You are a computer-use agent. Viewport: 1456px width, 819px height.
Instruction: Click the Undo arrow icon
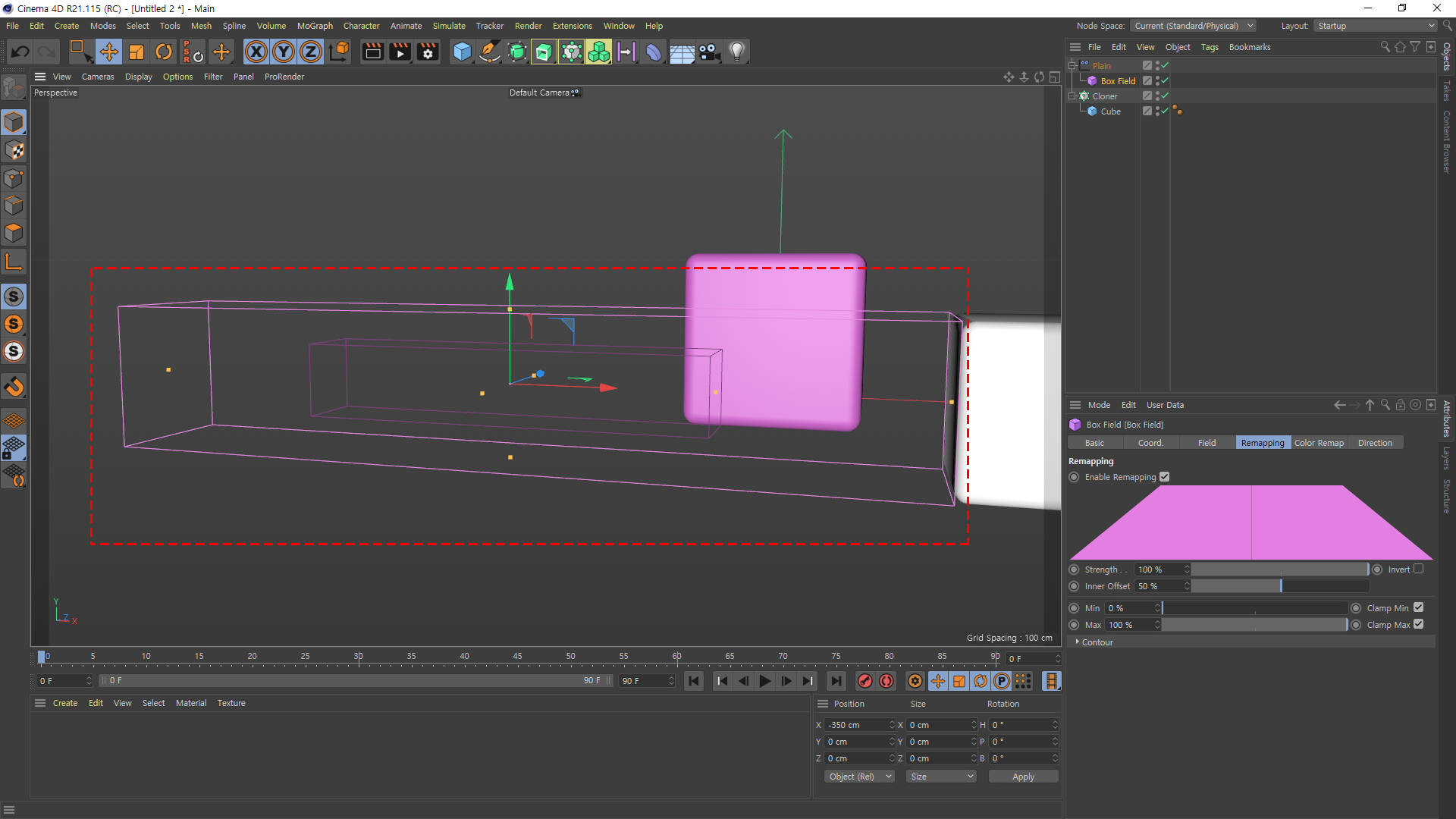(20, 52)
